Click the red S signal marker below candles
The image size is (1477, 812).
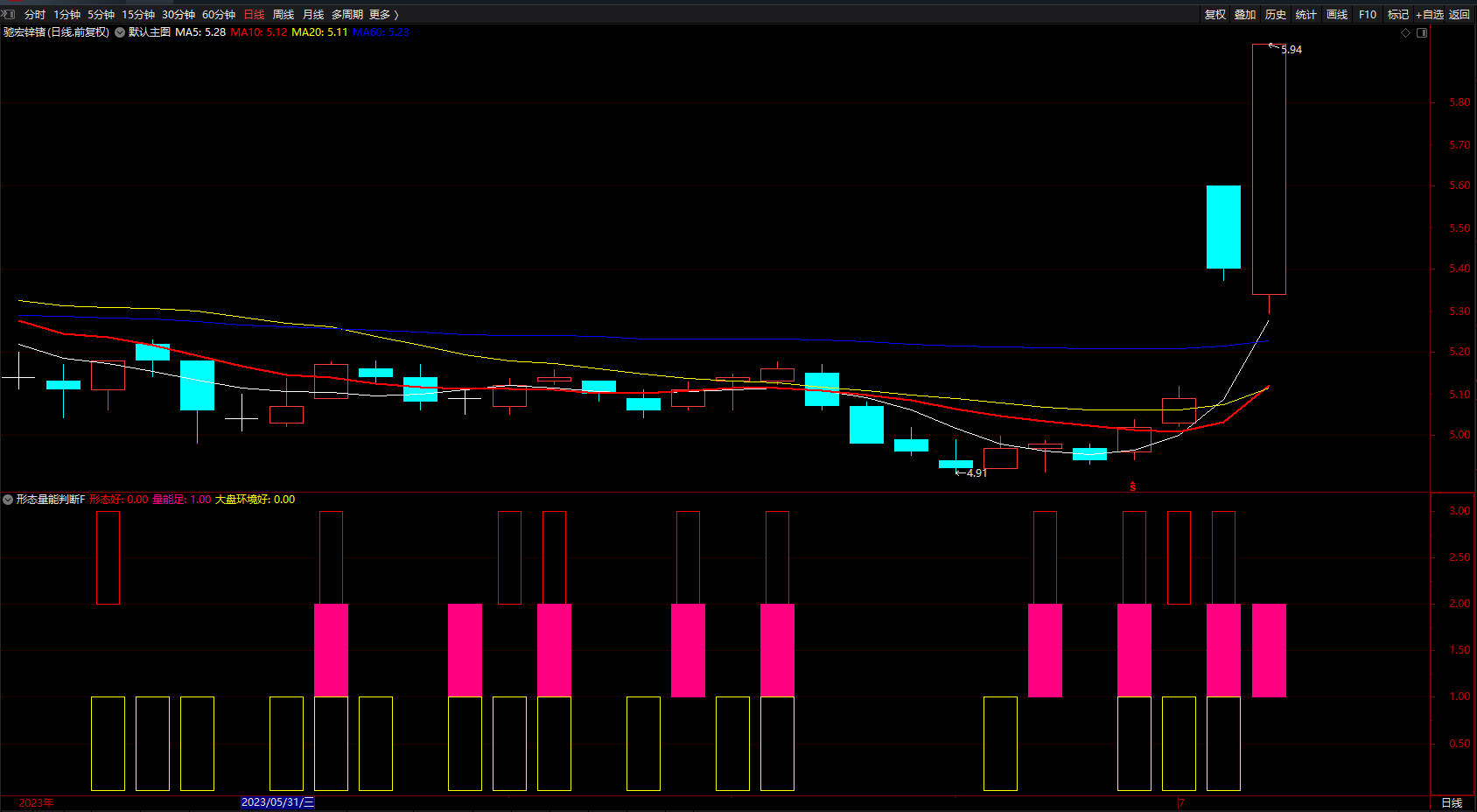[x=1133, y=486]
